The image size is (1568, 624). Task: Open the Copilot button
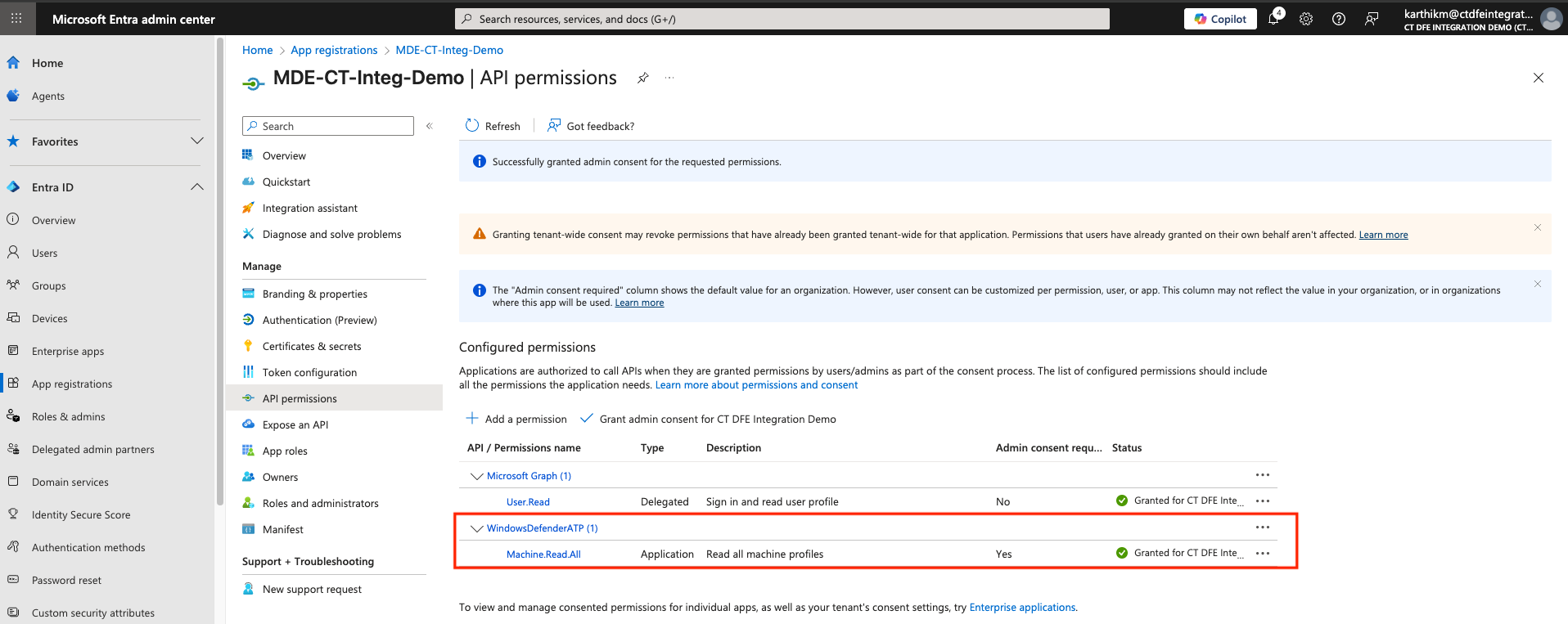1219,19
